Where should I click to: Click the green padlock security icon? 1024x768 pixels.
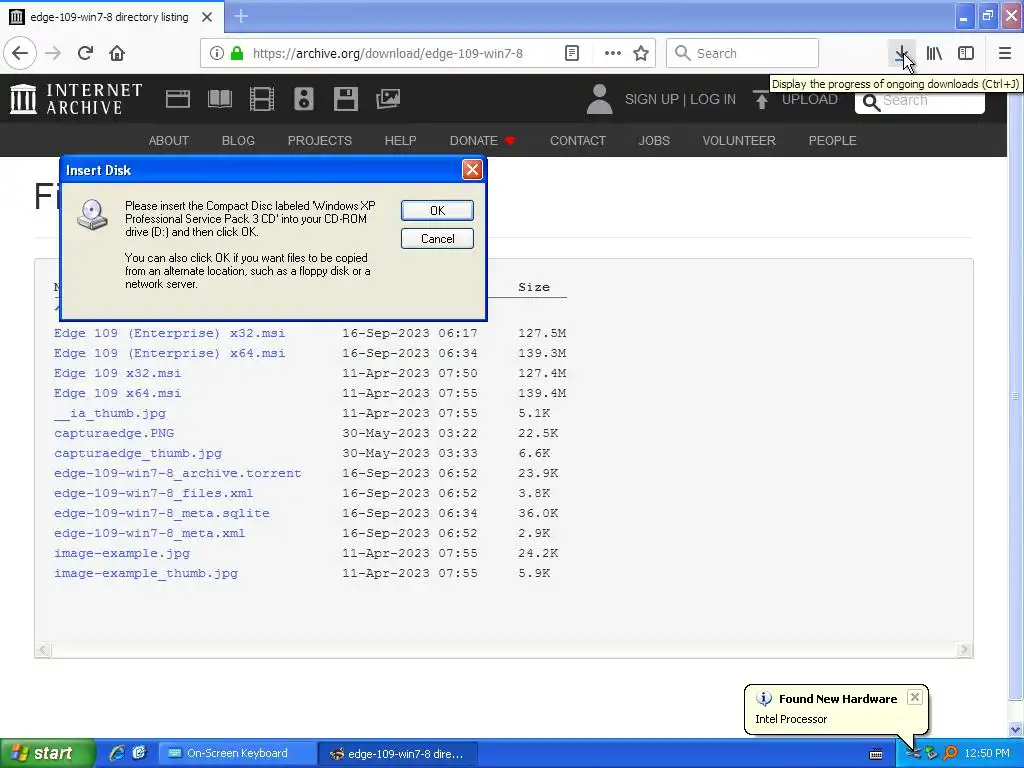[x=236, y=53]
